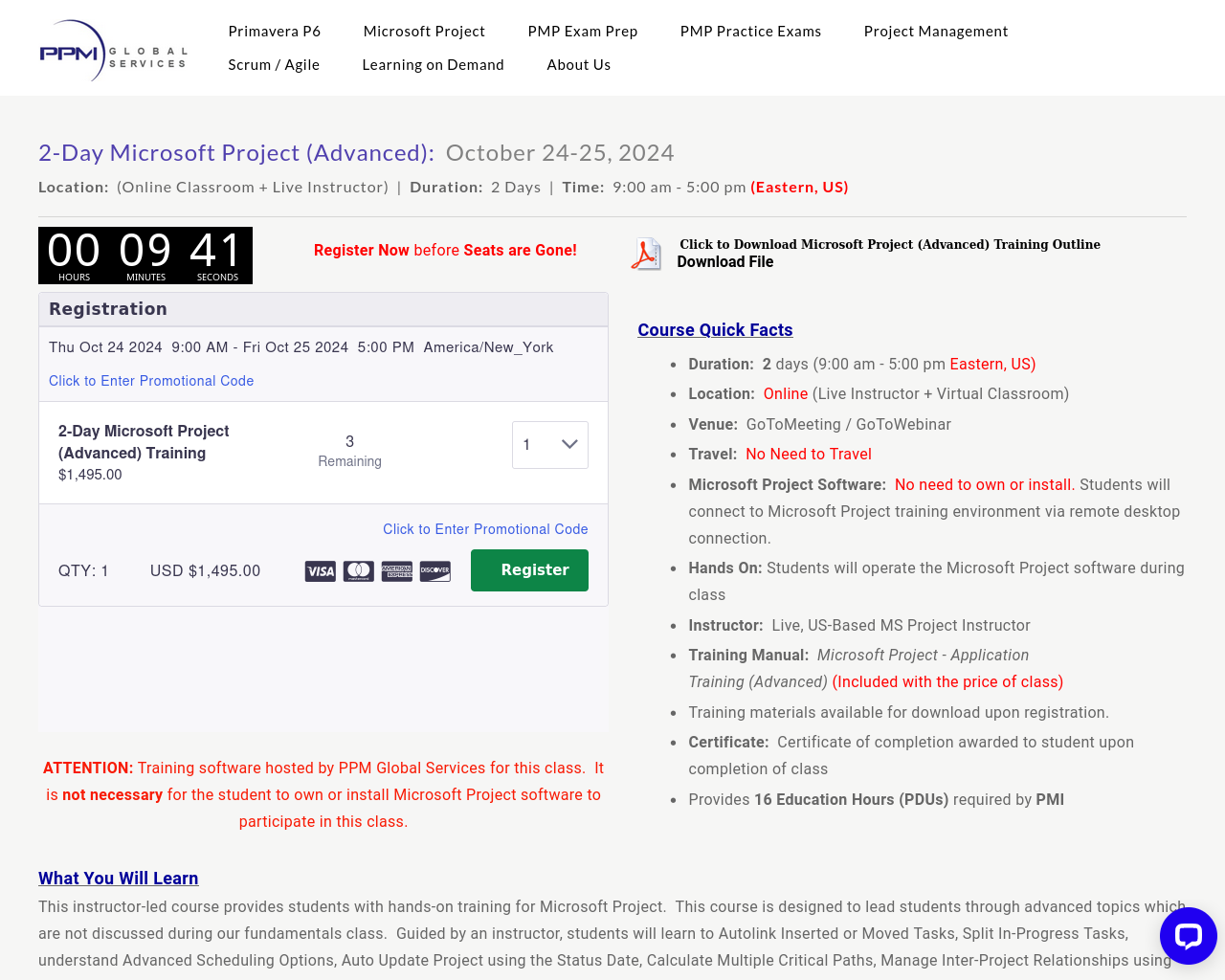1225x980 pixels.
Task: Click the ATTENTION training software notice
Action: tap(323, 794)
